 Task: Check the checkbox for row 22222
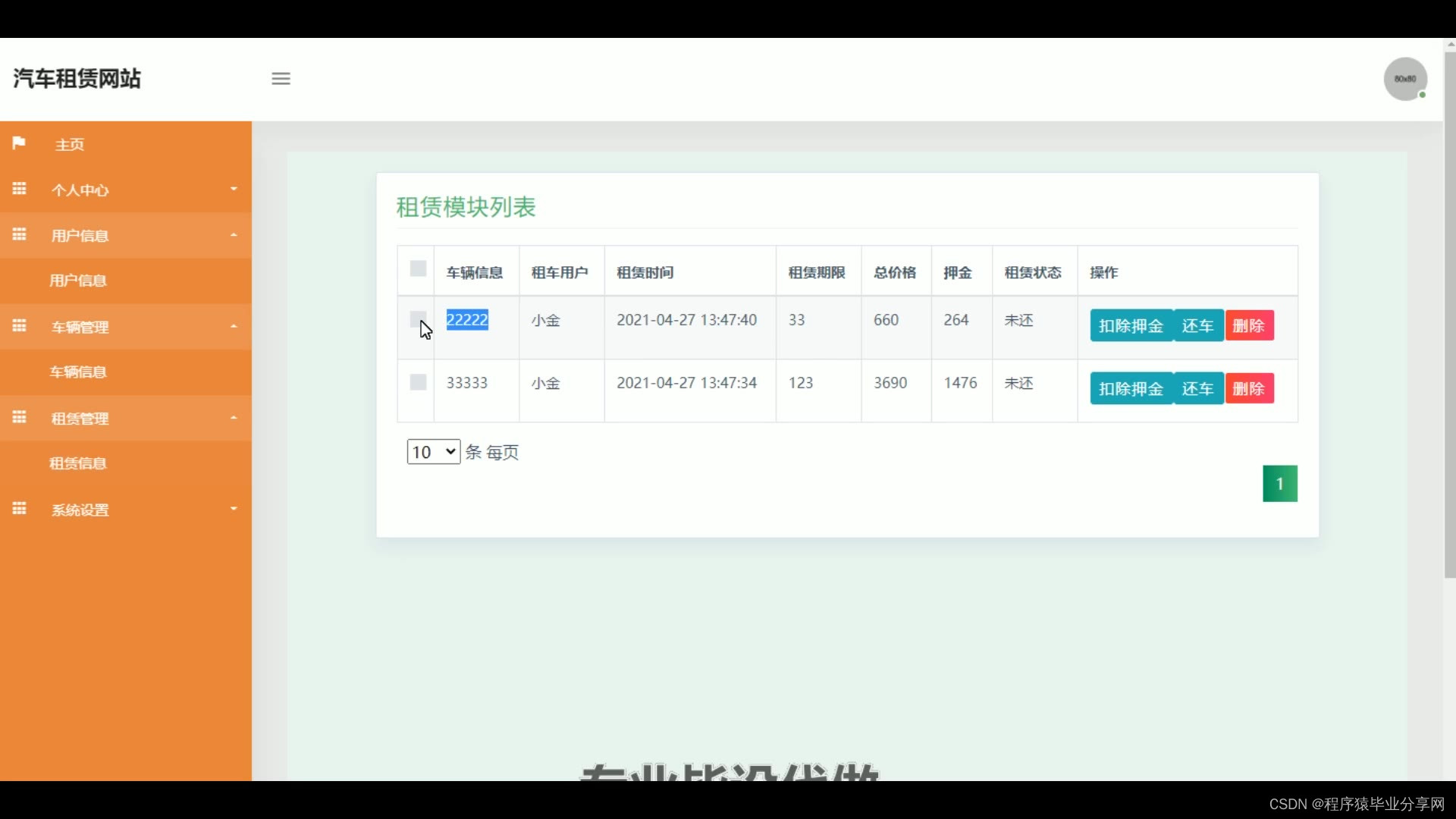pyautogui.click(x=418, y=318)
